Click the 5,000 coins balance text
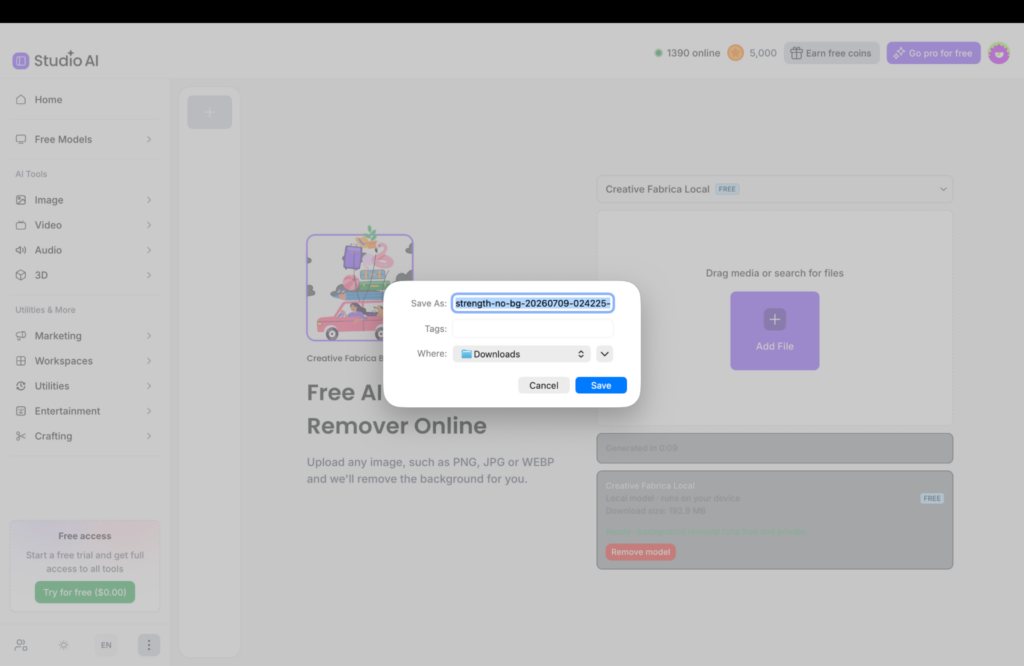This screenshot has width=1024, height=666. [763, 53]
